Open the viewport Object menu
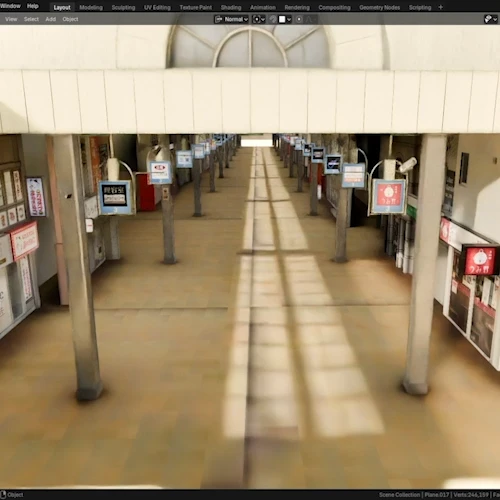 point(70,19)
